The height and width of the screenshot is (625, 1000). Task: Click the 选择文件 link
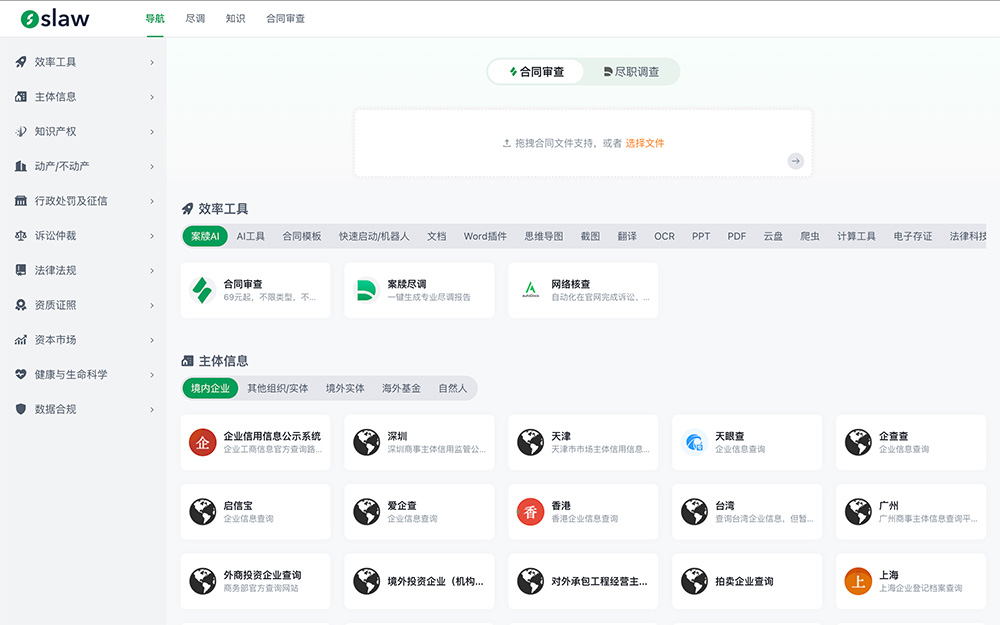[x=645, y=143]
